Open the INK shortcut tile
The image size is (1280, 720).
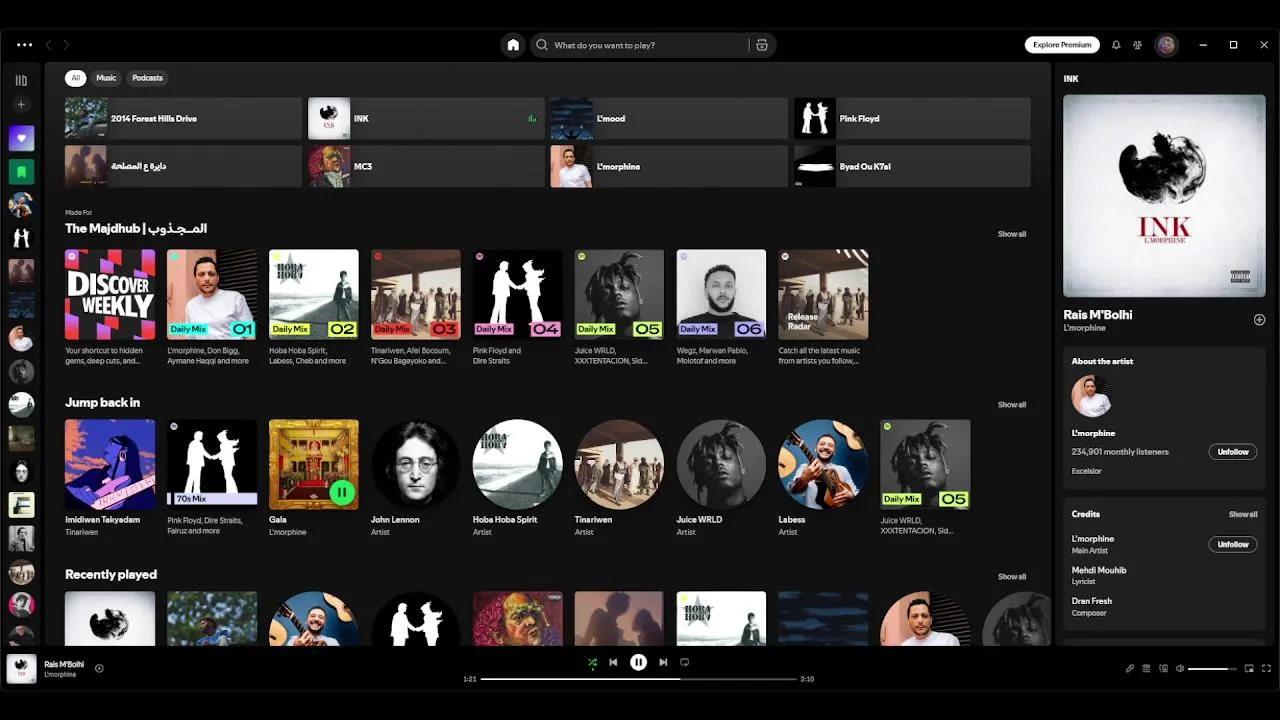(426, 118)
